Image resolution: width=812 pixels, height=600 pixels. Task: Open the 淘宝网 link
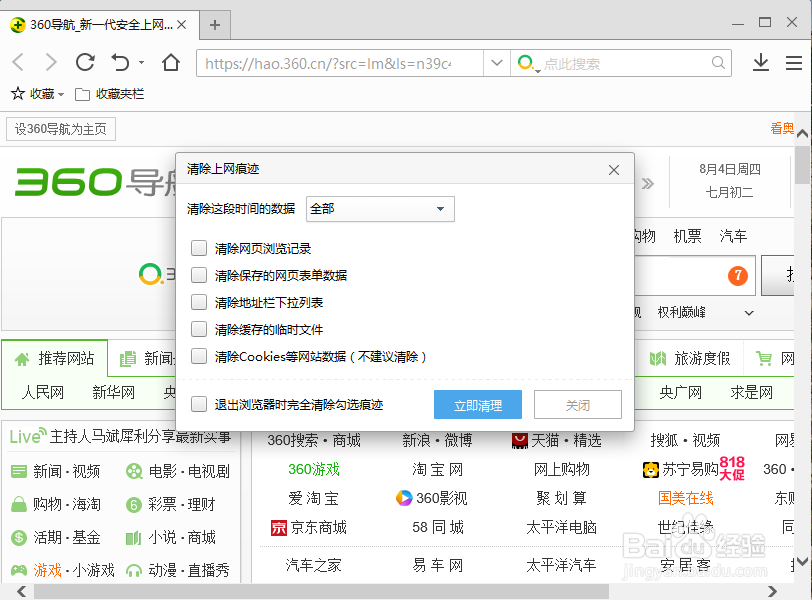click(438, 470)
